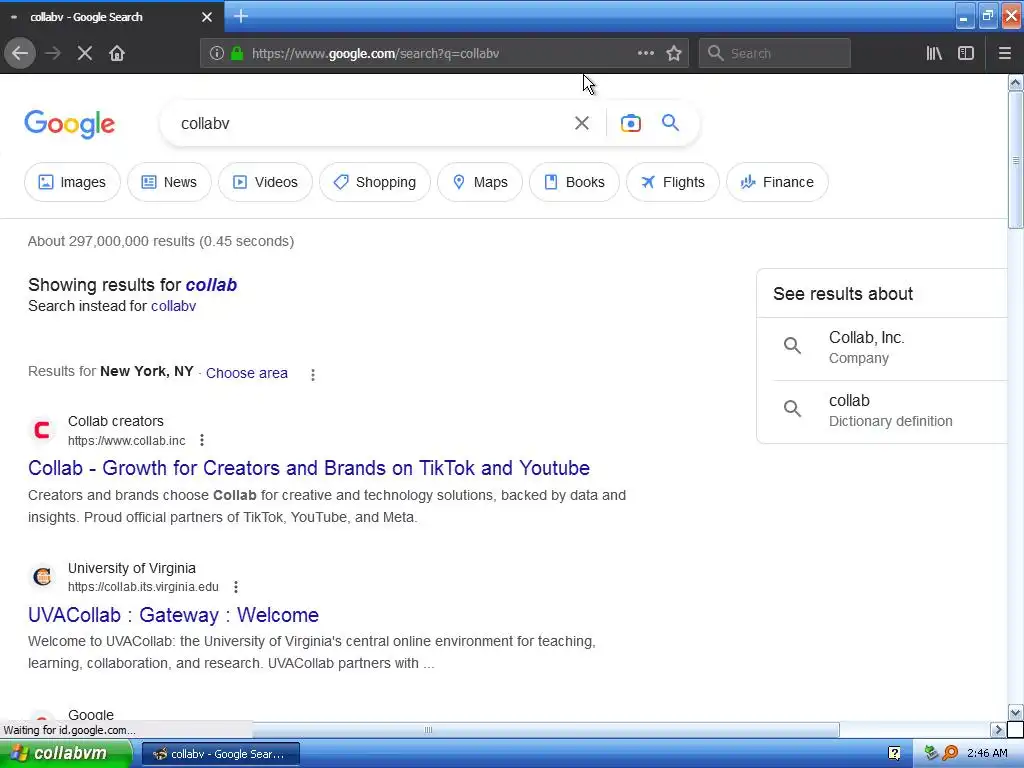Open the corrected 'collab' results link
1024x768 pixels.
coord(211,285)
